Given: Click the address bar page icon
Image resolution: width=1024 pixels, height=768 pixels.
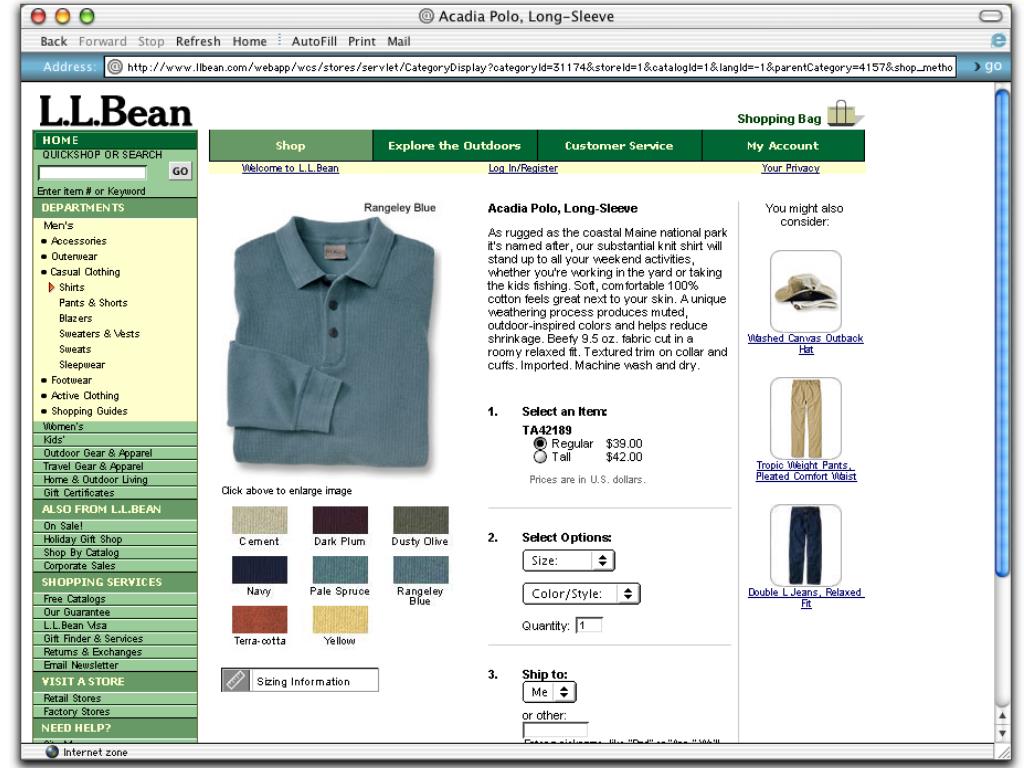Looking at the screenshot, I should [115, 67].
